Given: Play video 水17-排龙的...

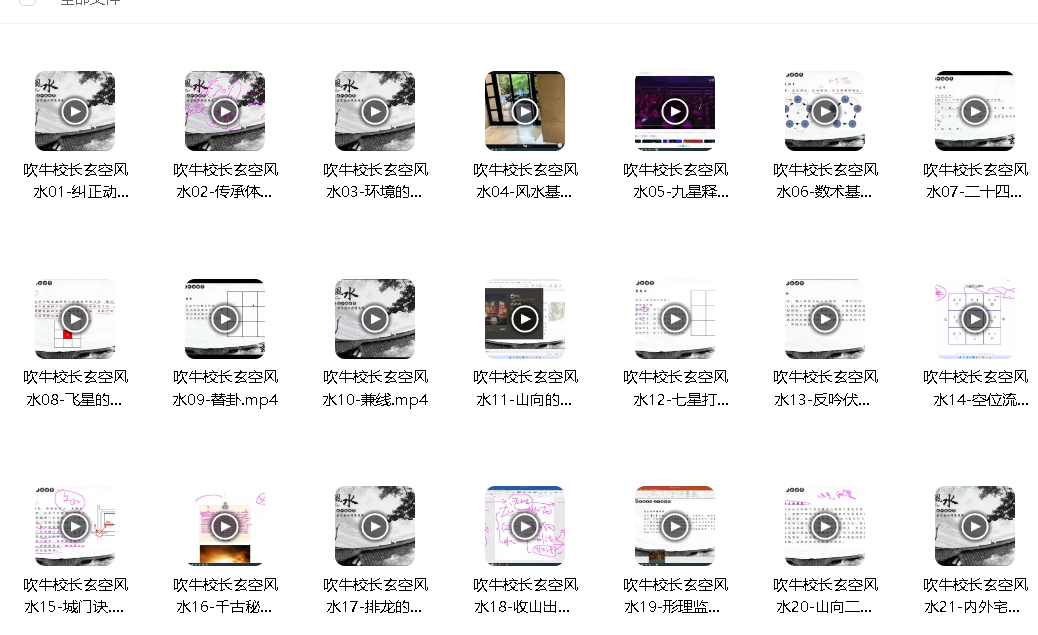Looking at the screenshot, I should click(375, 526).
